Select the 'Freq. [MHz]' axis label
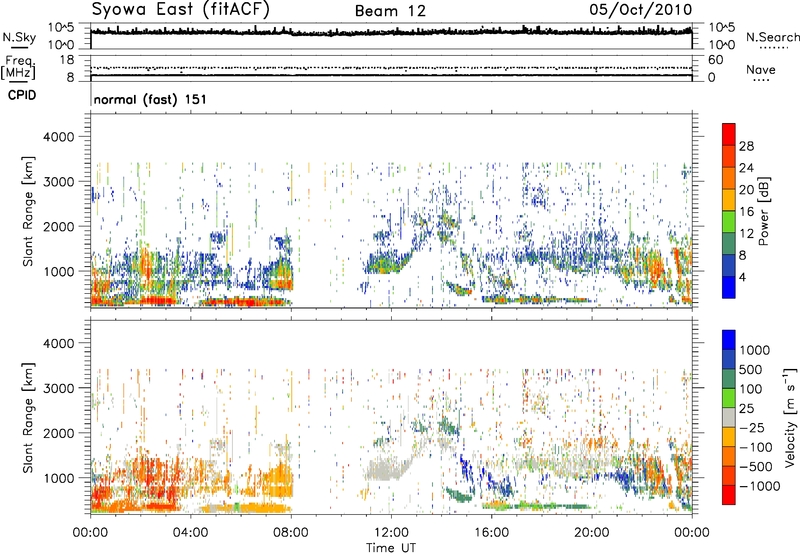Viewport: 800px width, 554px height. coord(18,68)
